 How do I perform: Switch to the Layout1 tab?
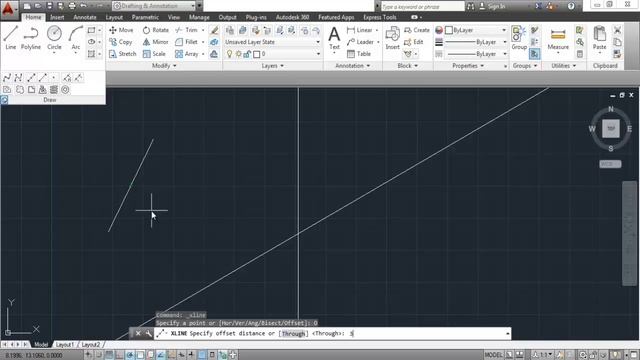65,345
